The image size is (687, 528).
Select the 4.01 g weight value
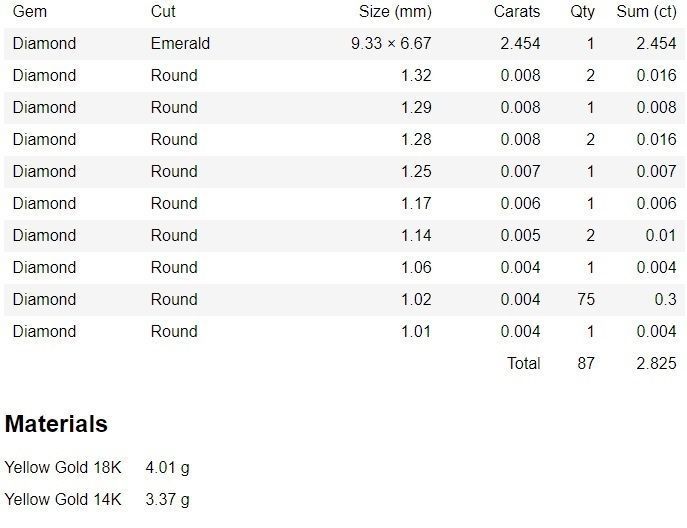coord(167,467)
